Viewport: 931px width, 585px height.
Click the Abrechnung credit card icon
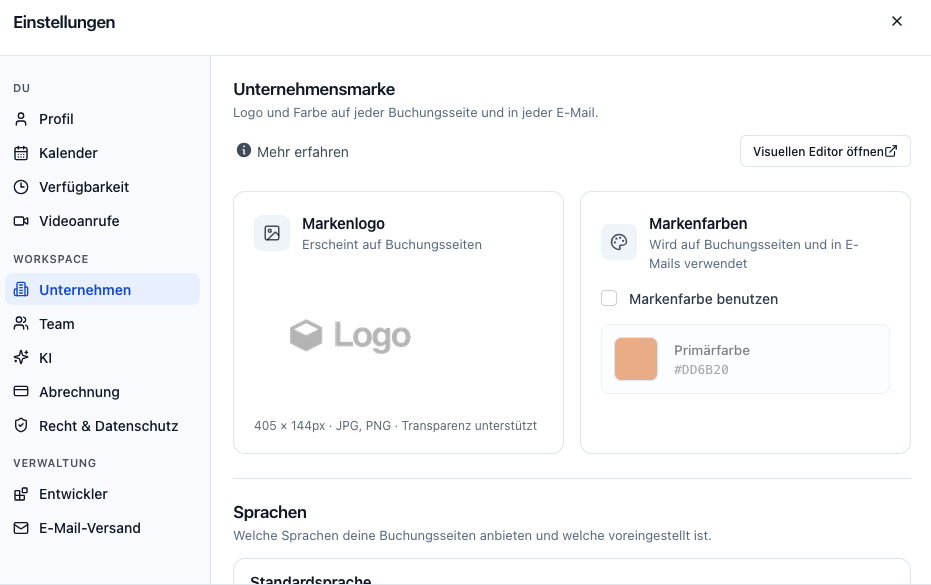pyautogui.click(x=21, y=391)
